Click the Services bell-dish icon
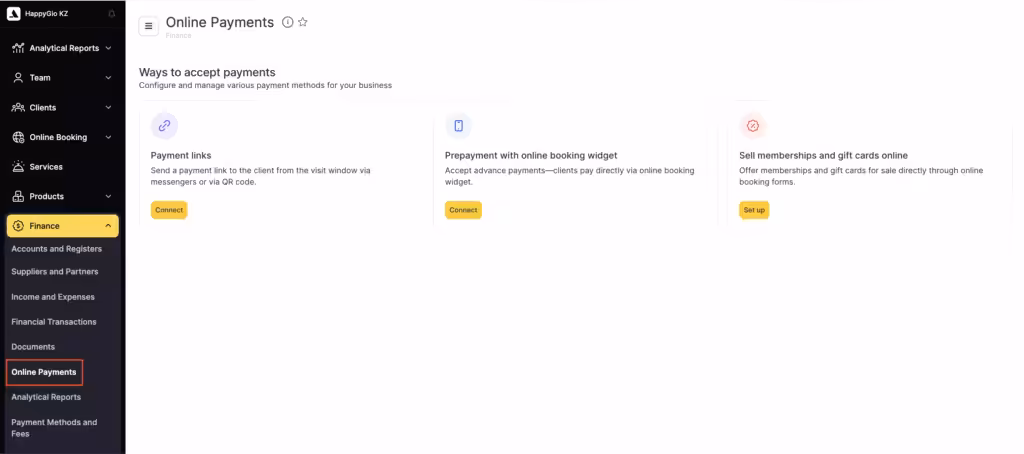 point(18,167)
